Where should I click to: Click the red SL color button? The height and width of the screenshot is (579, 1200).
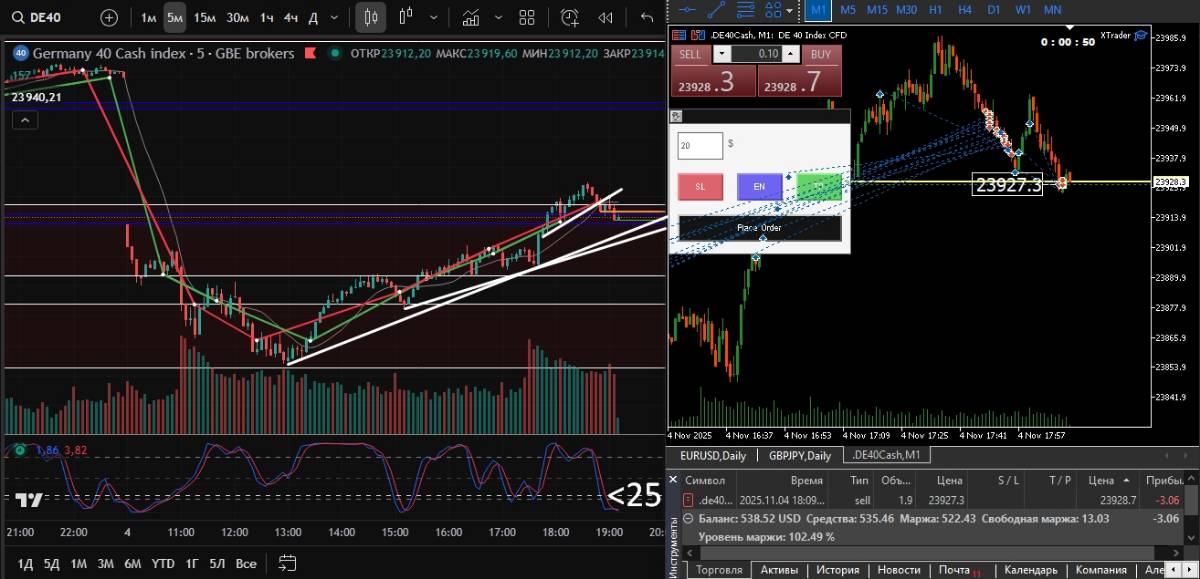click(x=700, y=186)
